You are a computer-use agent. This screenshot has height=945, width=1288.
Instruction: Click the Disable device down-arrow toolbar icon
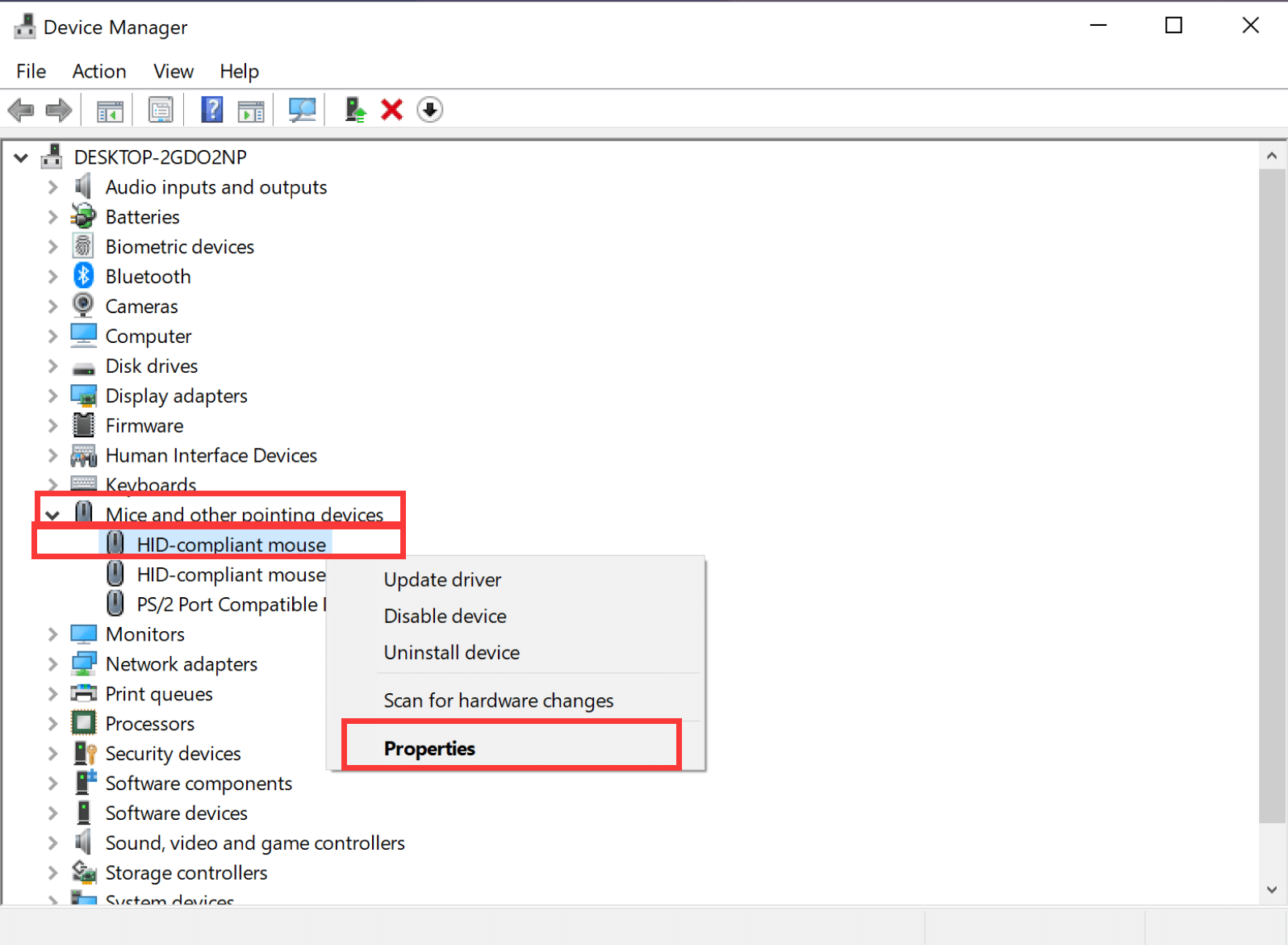430,110
